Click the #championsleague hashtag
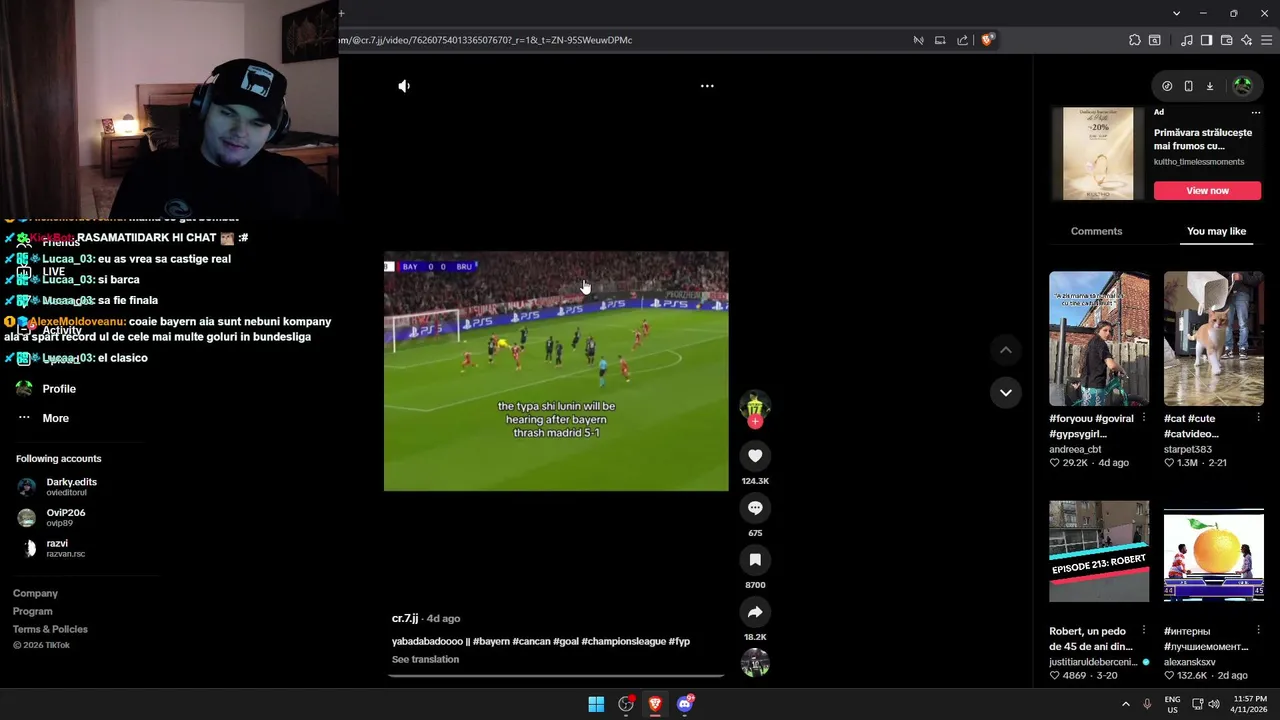 623,641
